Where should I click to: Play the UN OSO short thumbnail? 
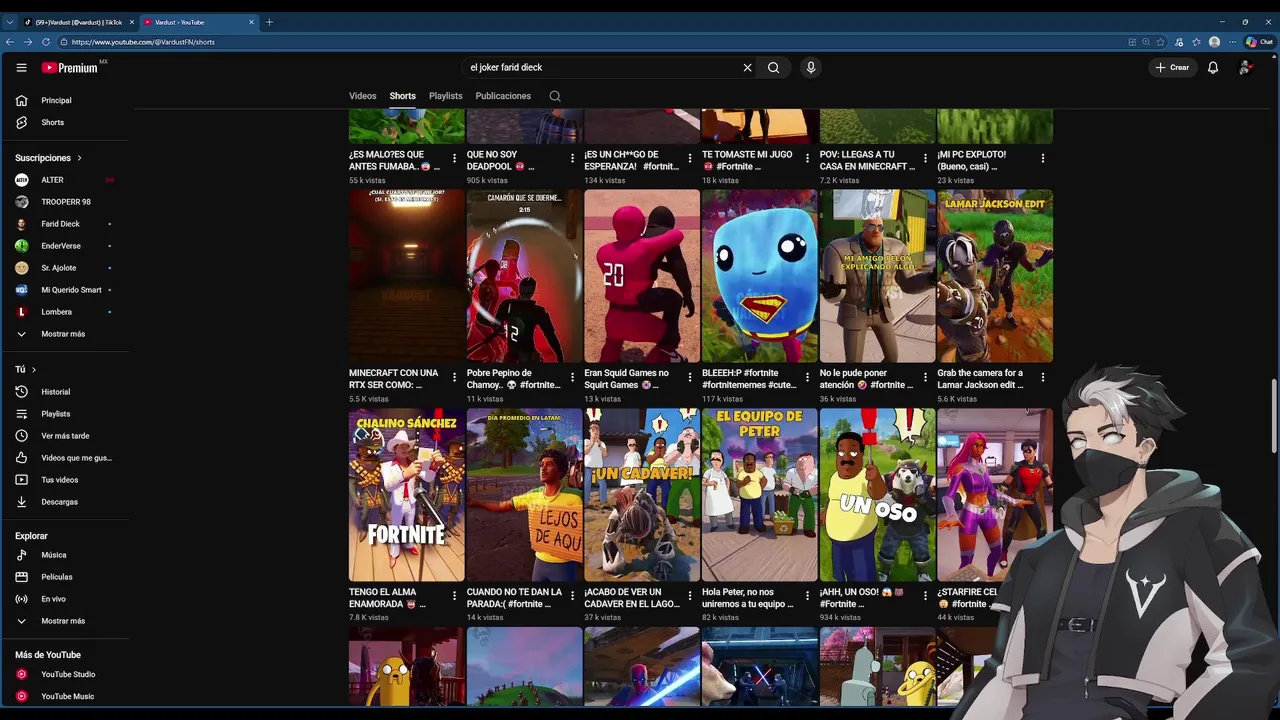pos(877,494)
